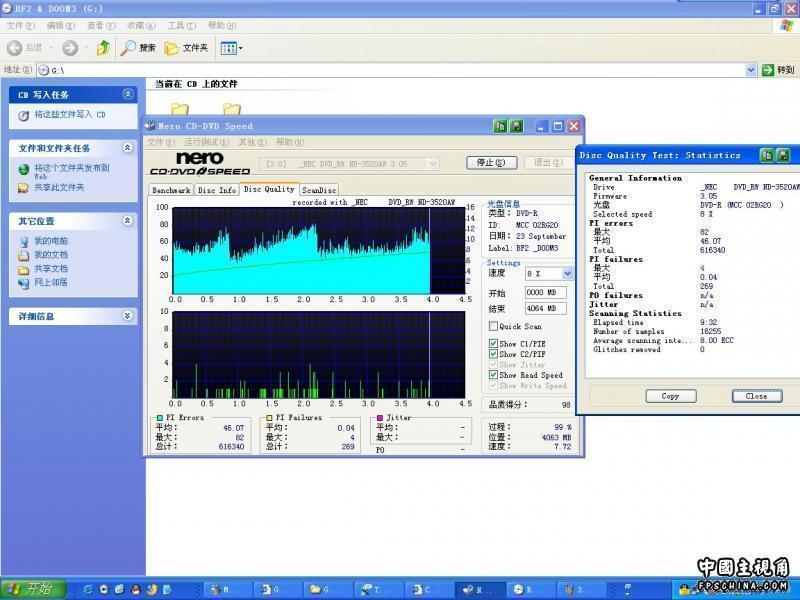Open 共享文档 shared documents
Viewport: 800px width, 600px height.
[x=51, y=268]
